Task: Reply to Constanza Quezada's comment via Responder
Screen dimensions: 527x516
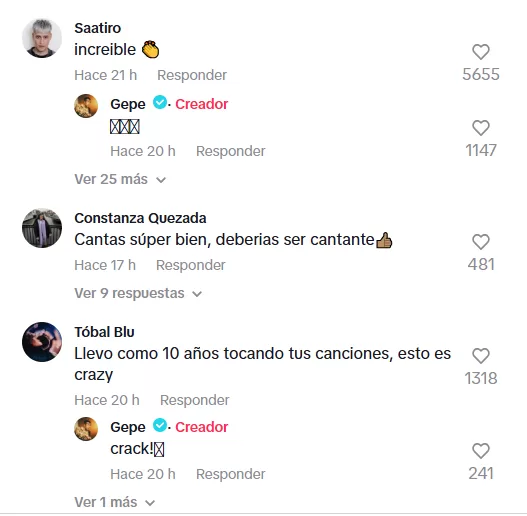Action: pyautogui.click(x=191, y=265)
